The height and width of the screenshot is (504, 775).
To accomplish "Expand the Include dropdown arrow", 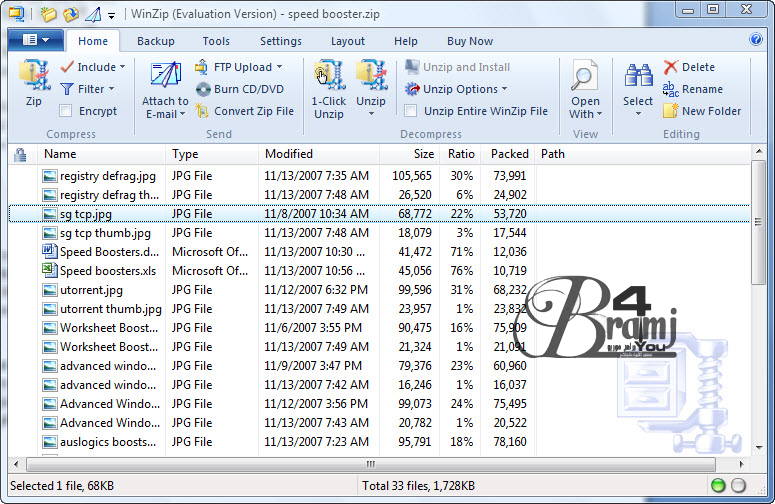I will coord(122,67).
